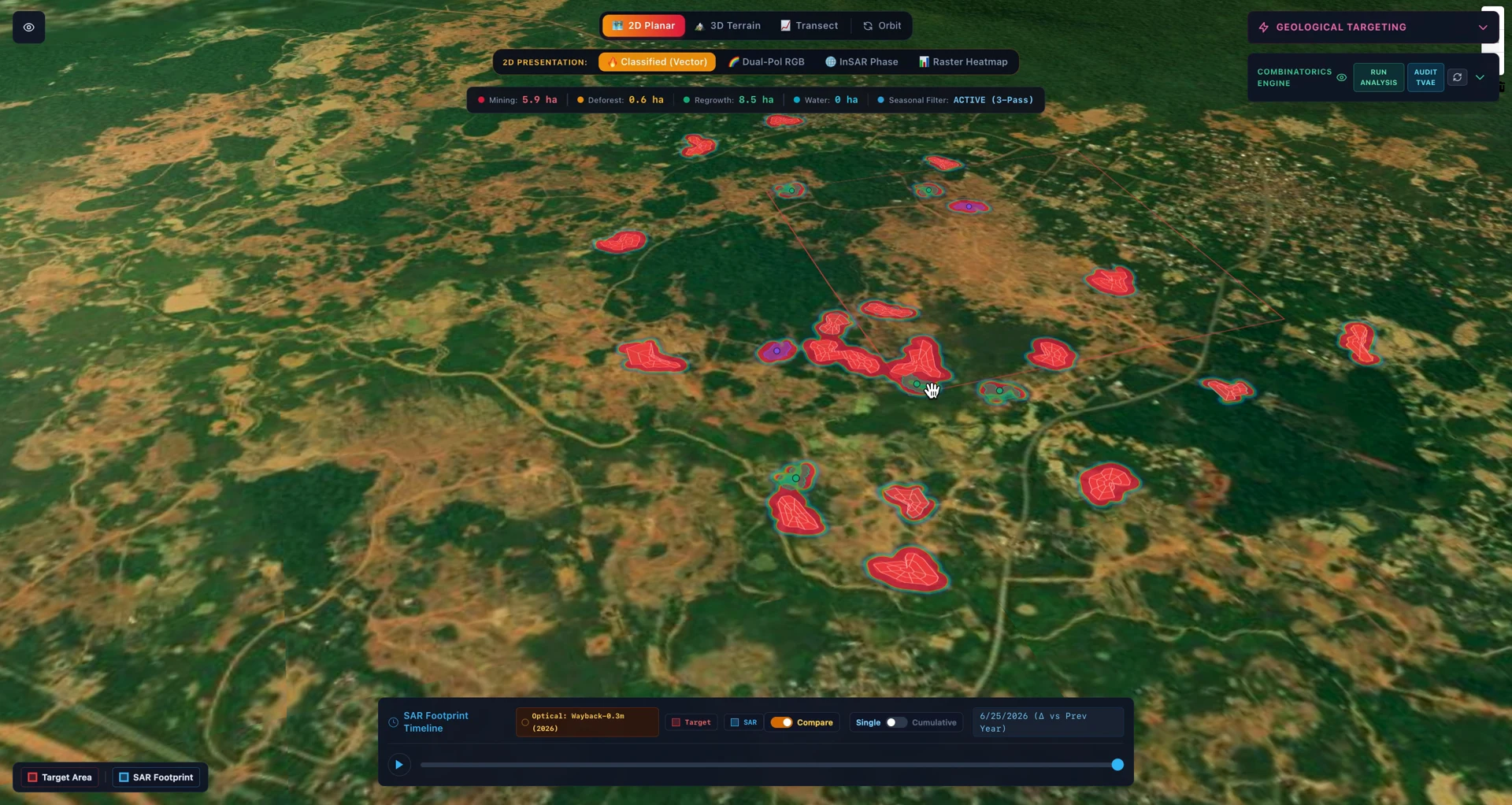The height and width of the screenshot is (805, 1512).
Task: Click the Transect chart icon
Action: click(785, 26)
